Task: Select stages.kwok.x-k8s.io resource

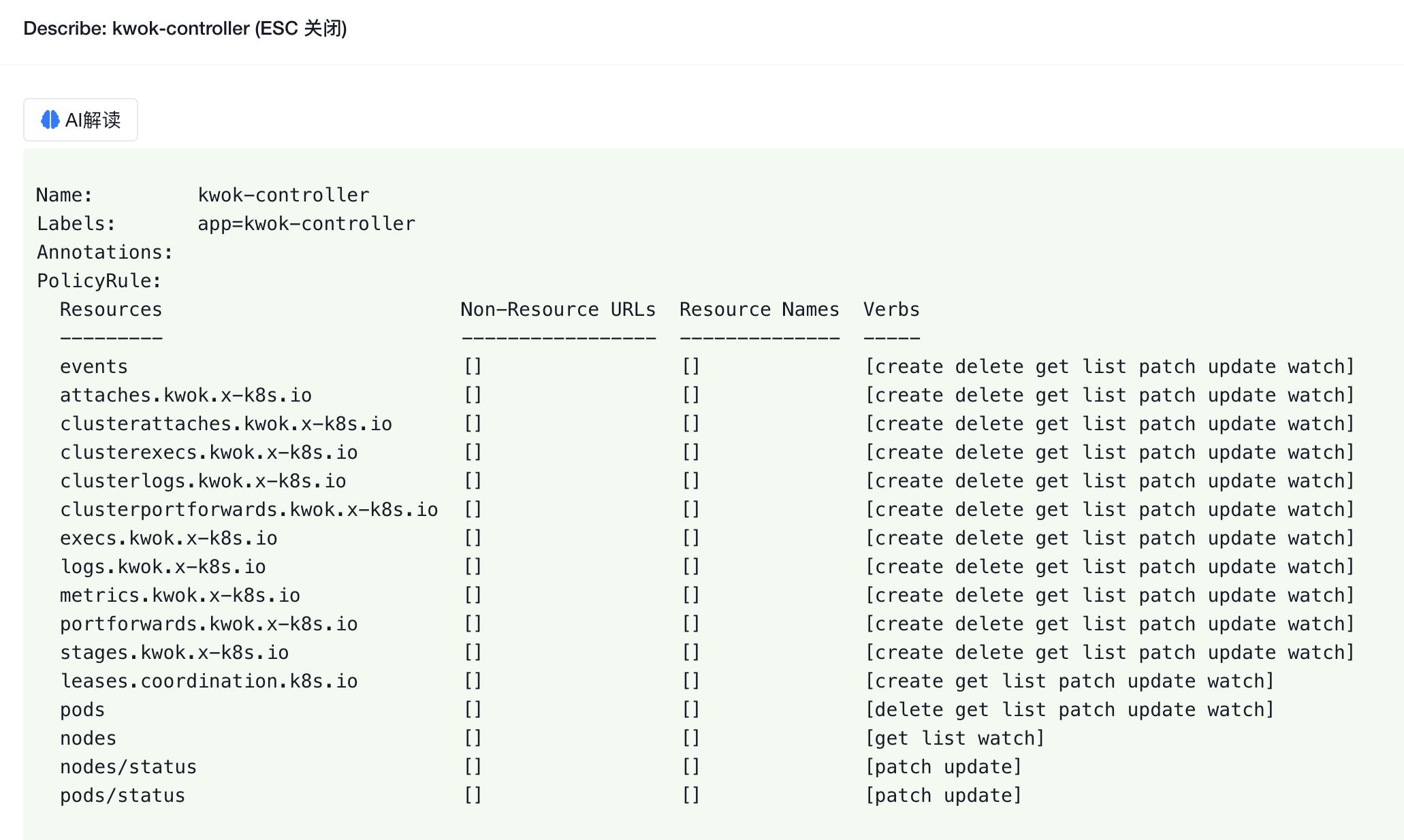Action: coord(174,653)
